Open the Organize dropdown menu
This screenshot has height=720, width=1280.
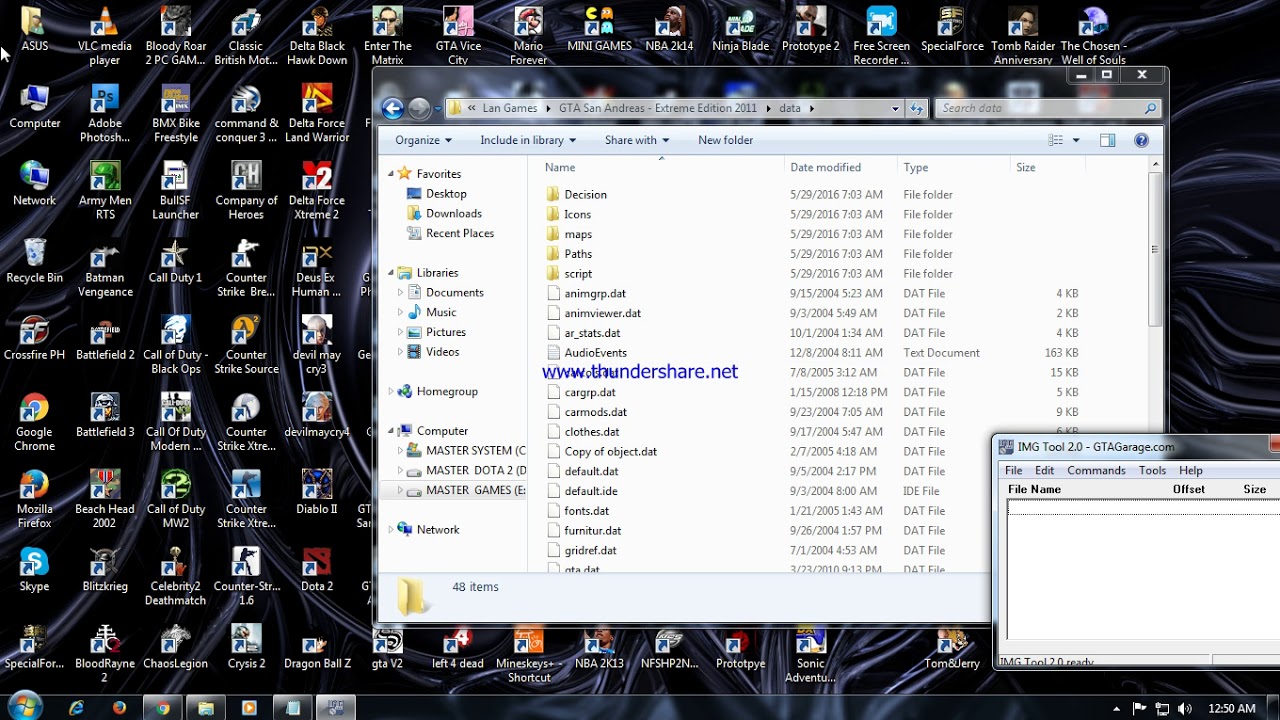tap(423, 140)
